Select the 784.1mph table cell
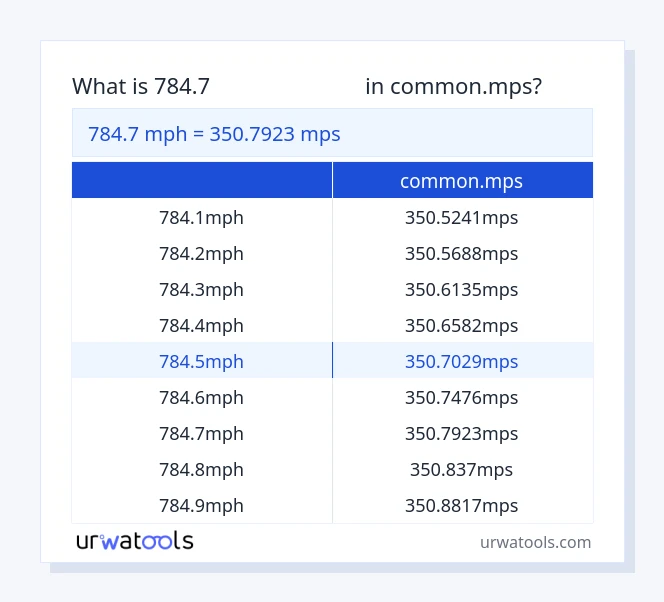The width and height of the screenshot is (664, 602). 201,217
